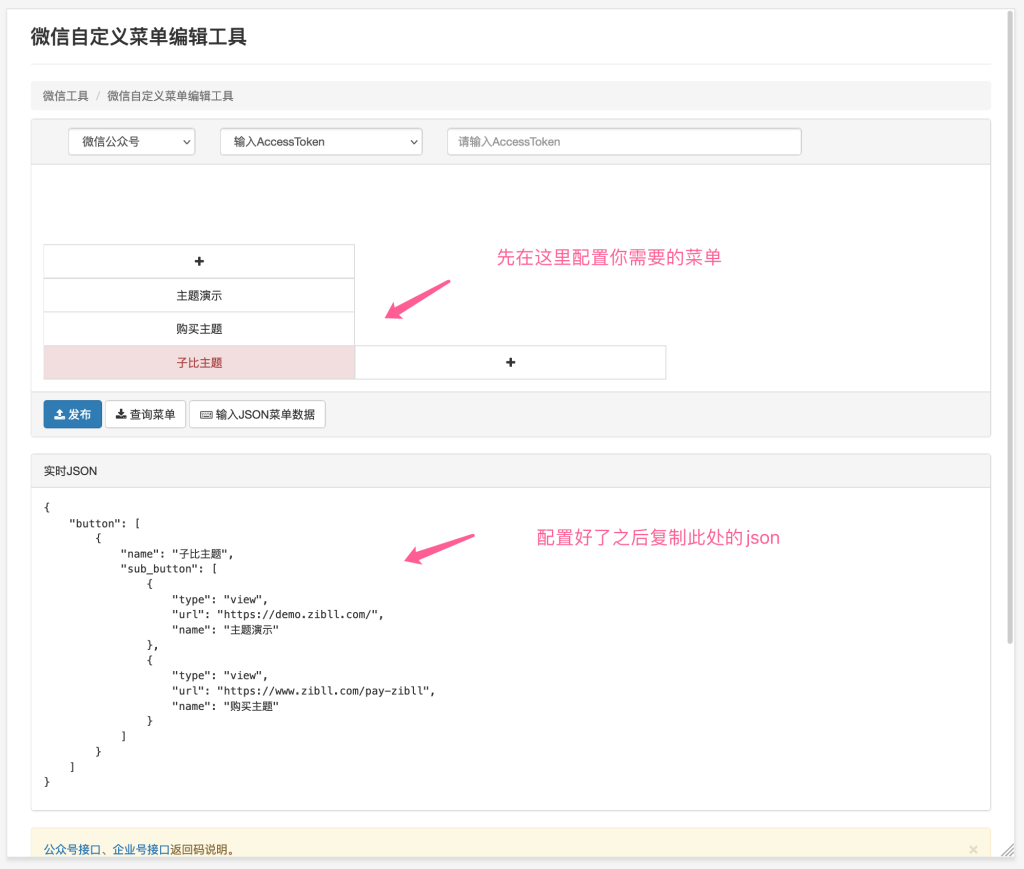The image size is (1024, 869).
Task: Click the plus icon to add a submenu item
Action: (x=510, y=362)
